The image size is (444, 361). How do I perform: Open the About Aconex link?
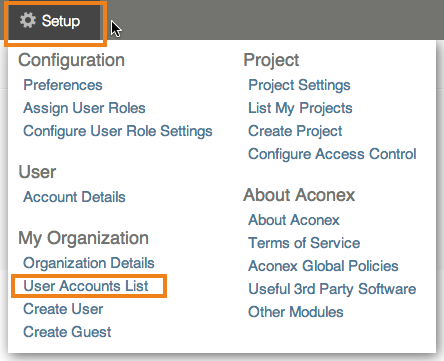click(x=294, y=220)
